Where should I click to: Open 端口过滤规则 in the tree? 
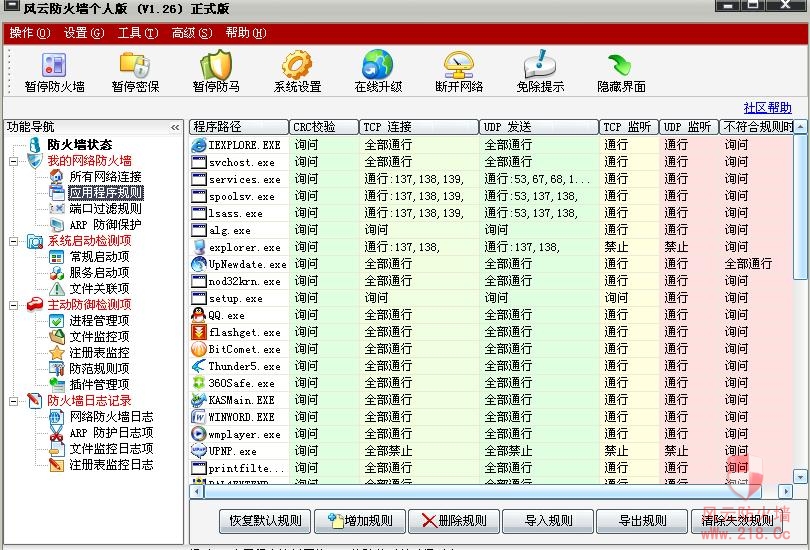(105, 209)
